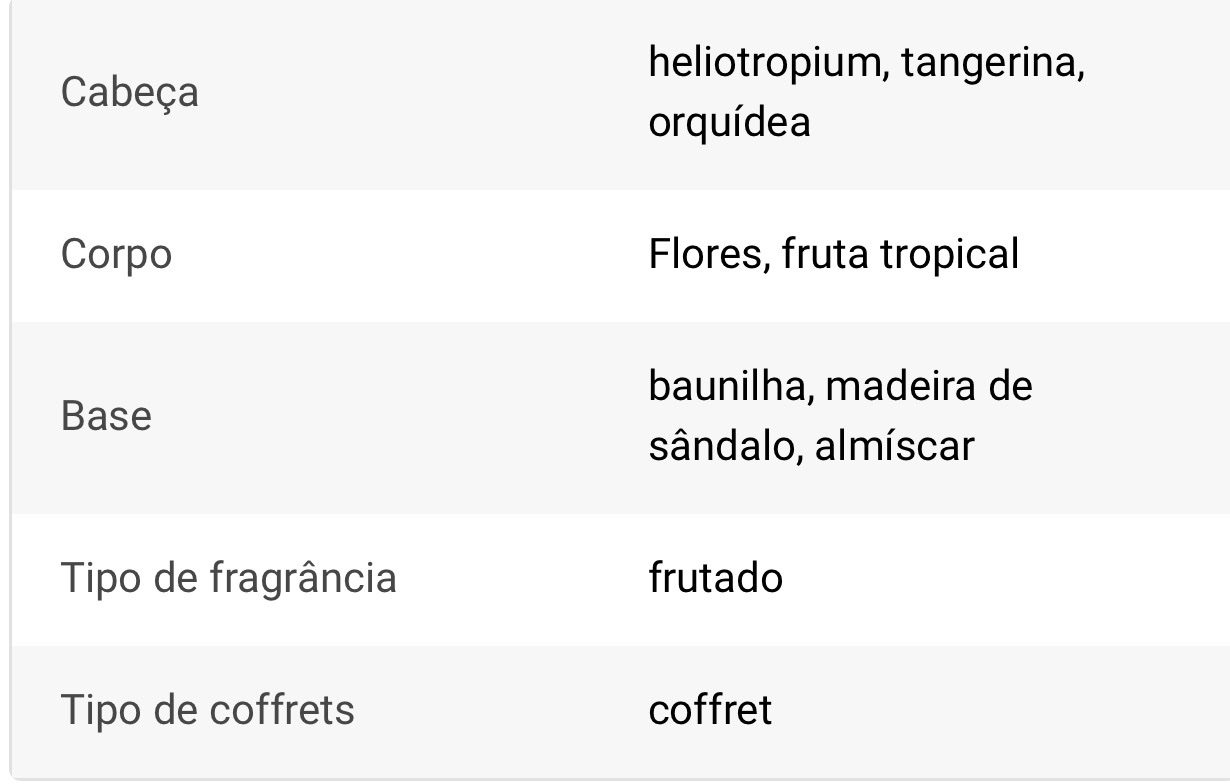Image resolution: width=1230 pixels, height=784 pixels.
Task: Click the Cabeça row label
Action: tap(130, 93)
